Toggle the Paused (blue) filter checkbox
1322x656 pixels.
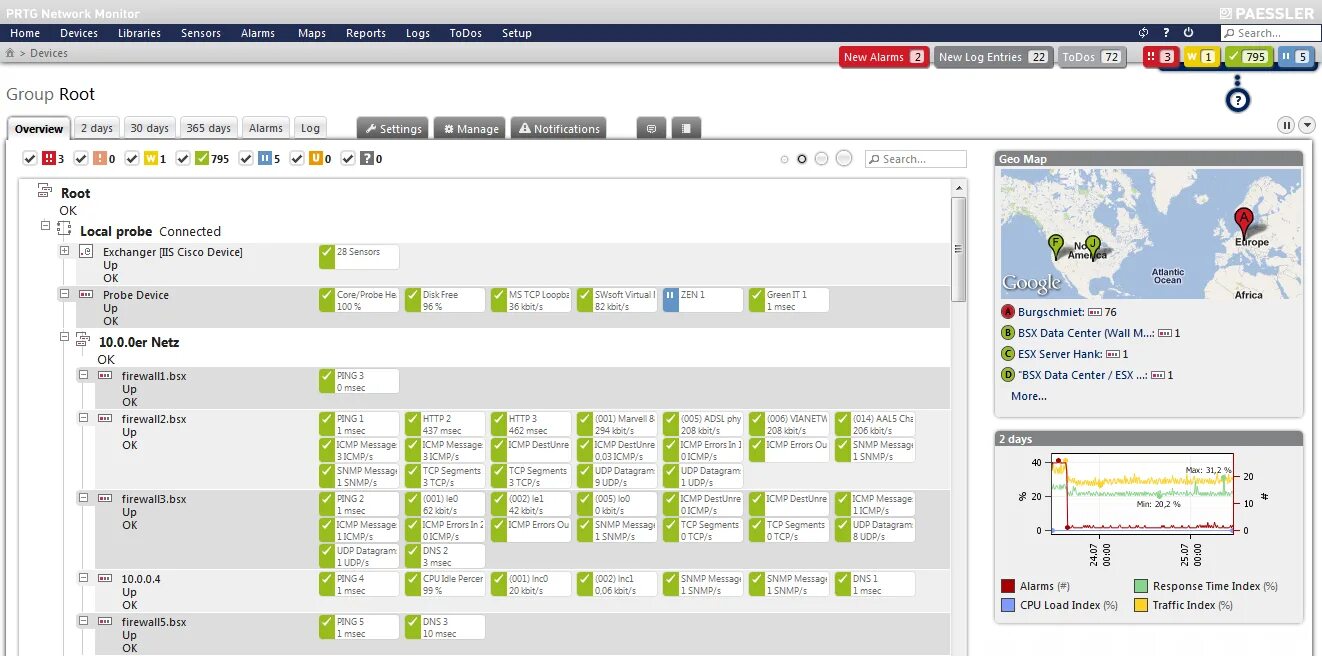(x=246, y=158)
